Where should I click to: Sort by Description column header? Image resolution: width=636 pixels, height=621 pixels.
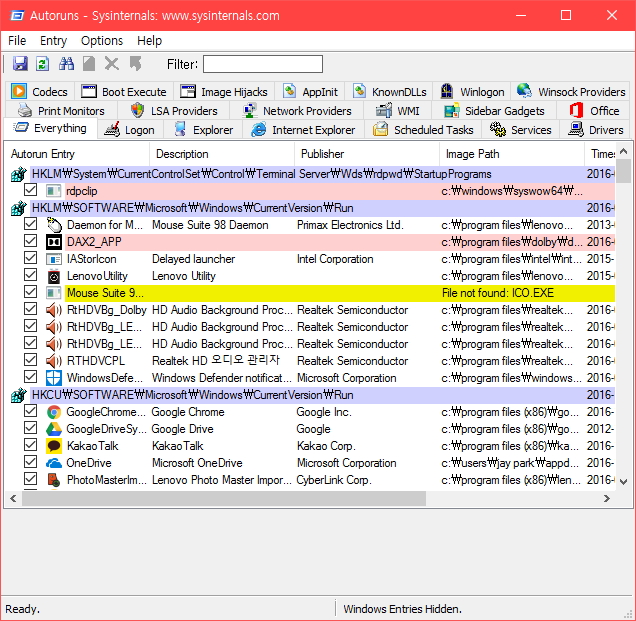222,154
